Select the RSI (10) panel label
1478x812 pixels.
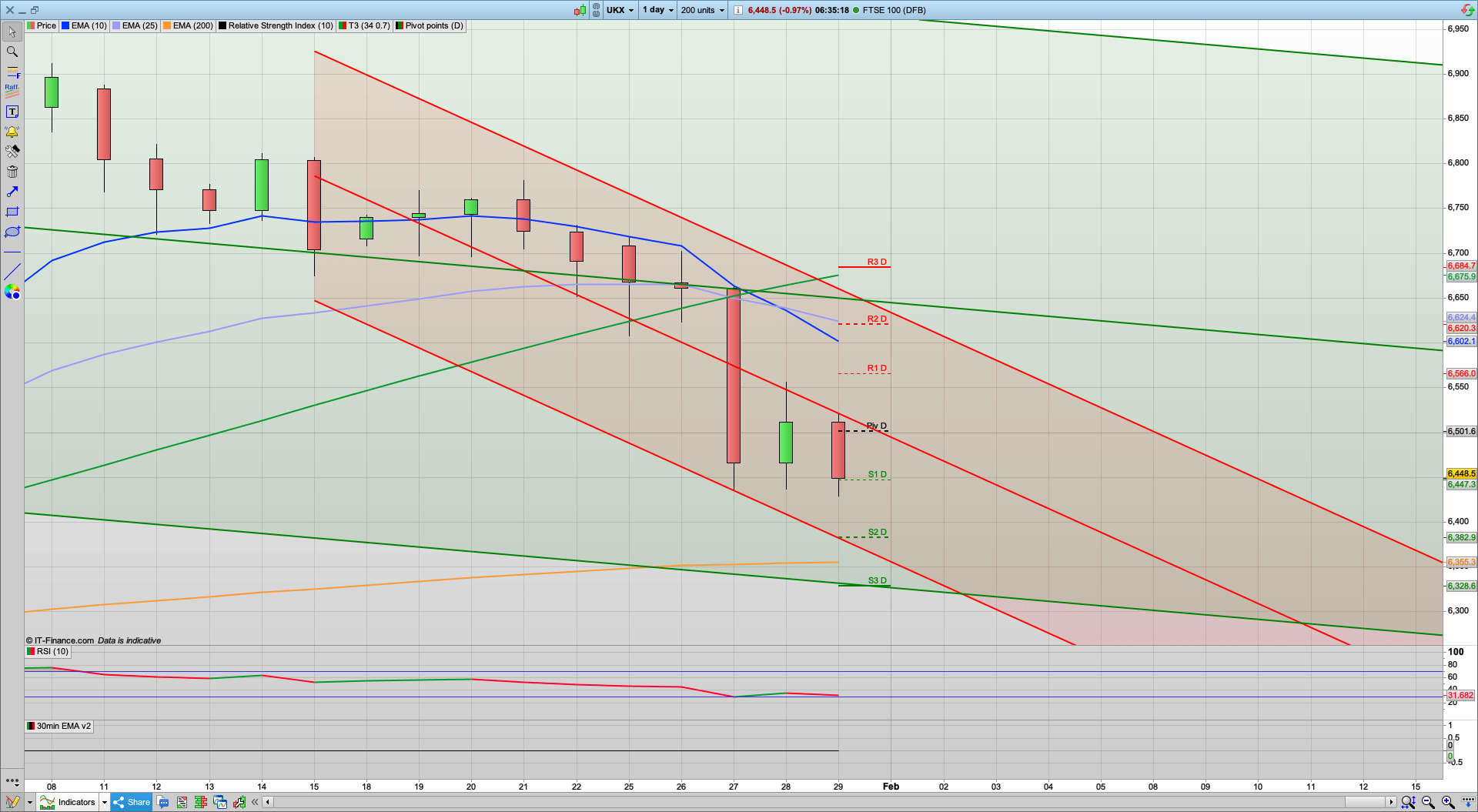[48, 651]
